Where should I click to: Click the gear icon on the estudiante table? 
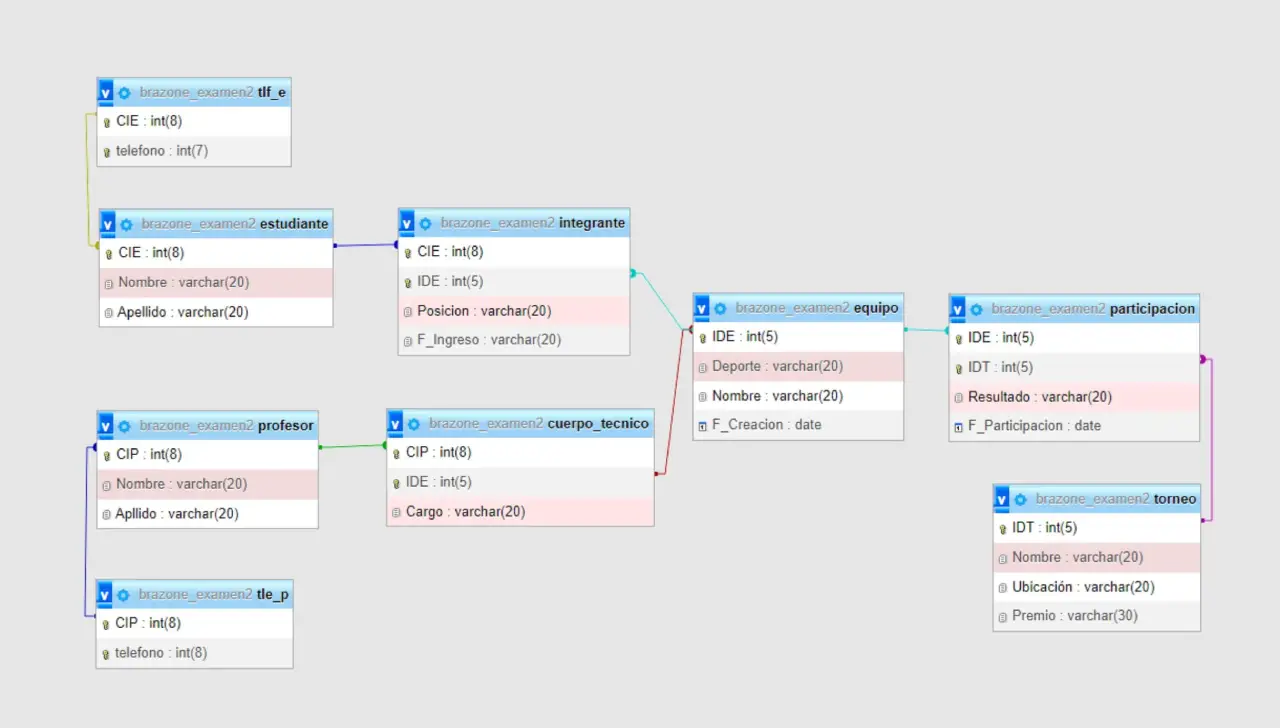[126, 224]
